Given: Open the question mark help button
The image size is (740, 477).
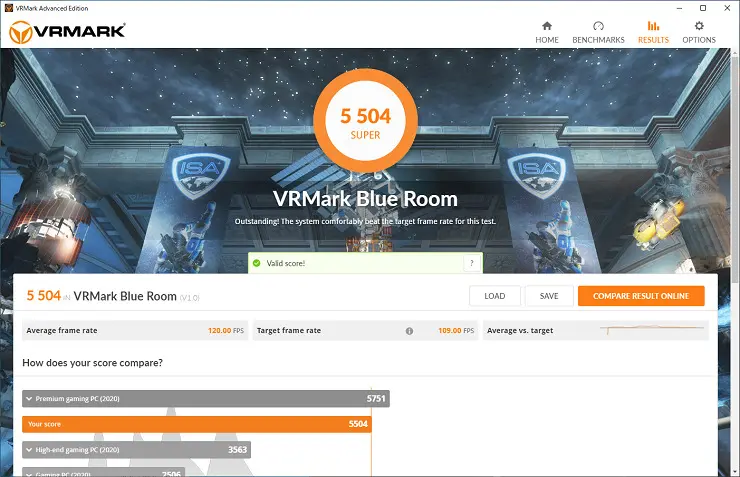Looking at the screenshot, I should click(472, 263).
